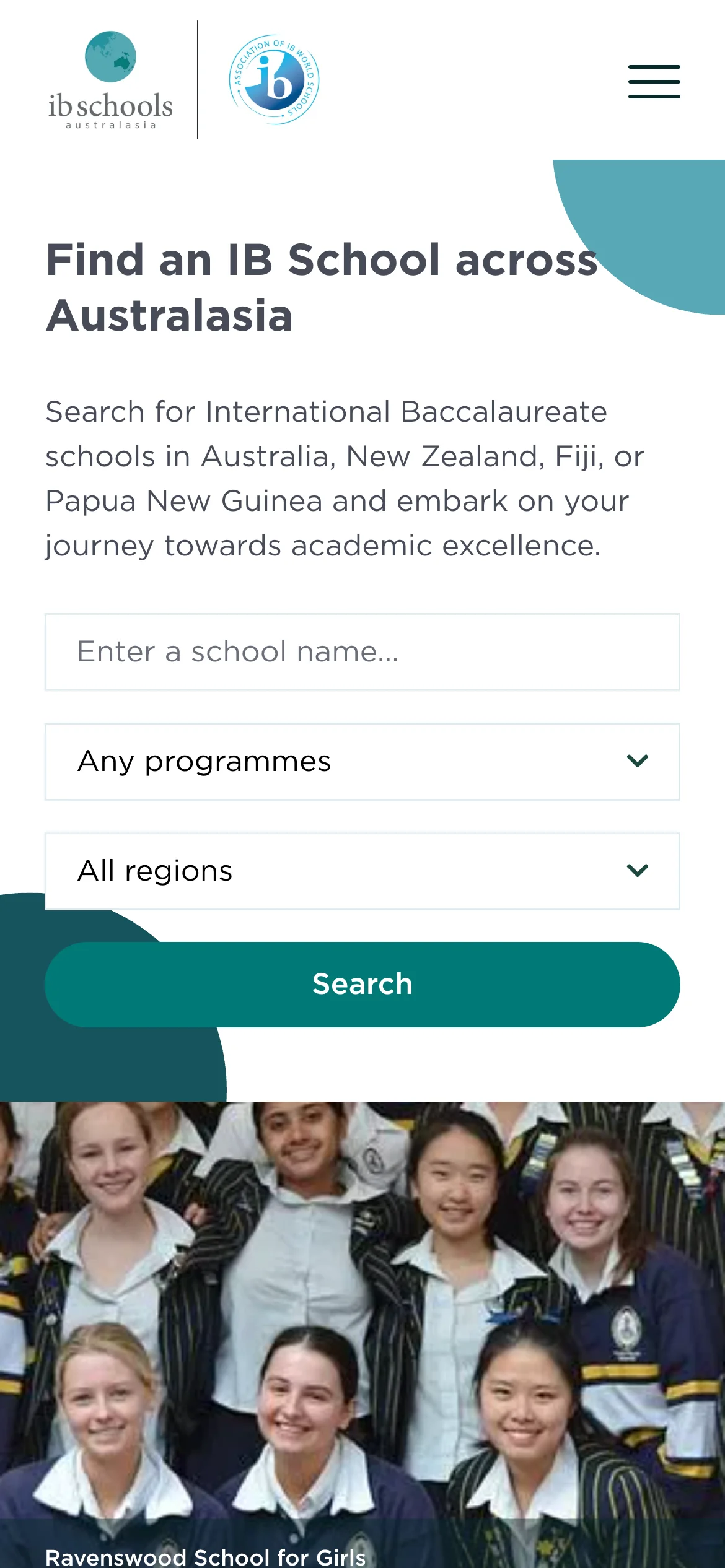725x1568 pixels.
Task: Focus the Enter a school name field
Action: (362, 651)
